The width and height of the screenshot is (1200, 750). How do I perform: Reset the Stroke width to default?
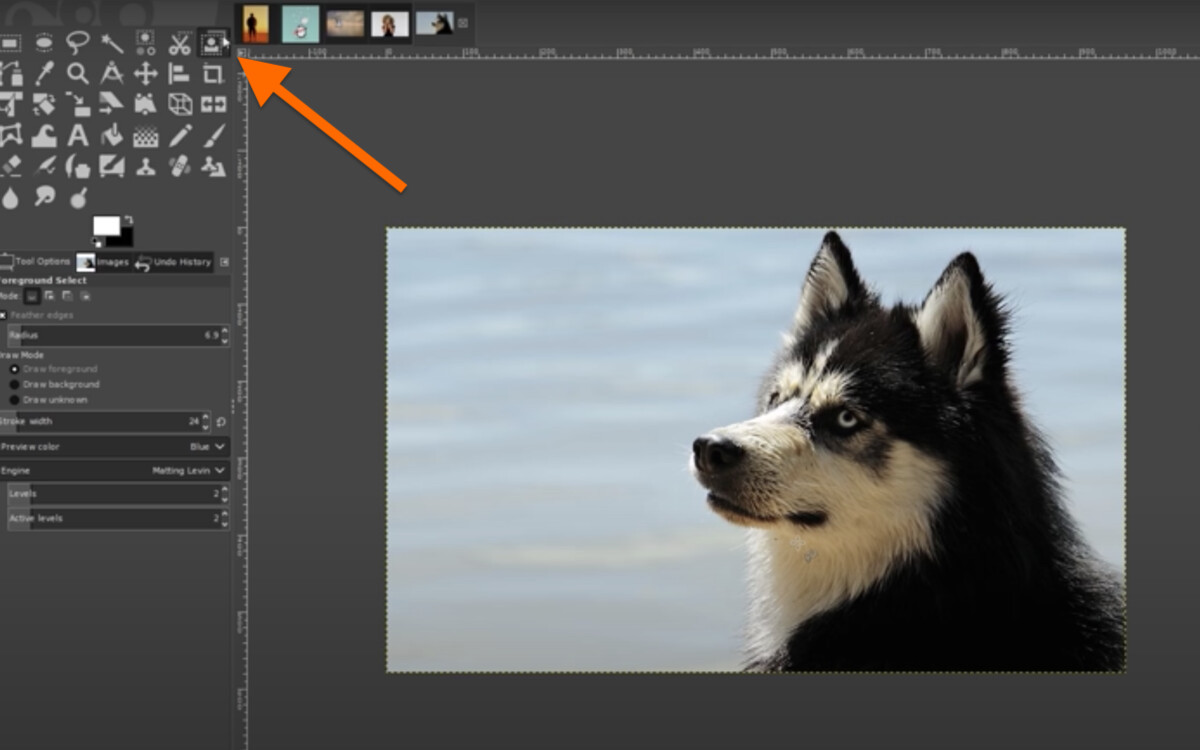tap(220, 421)
